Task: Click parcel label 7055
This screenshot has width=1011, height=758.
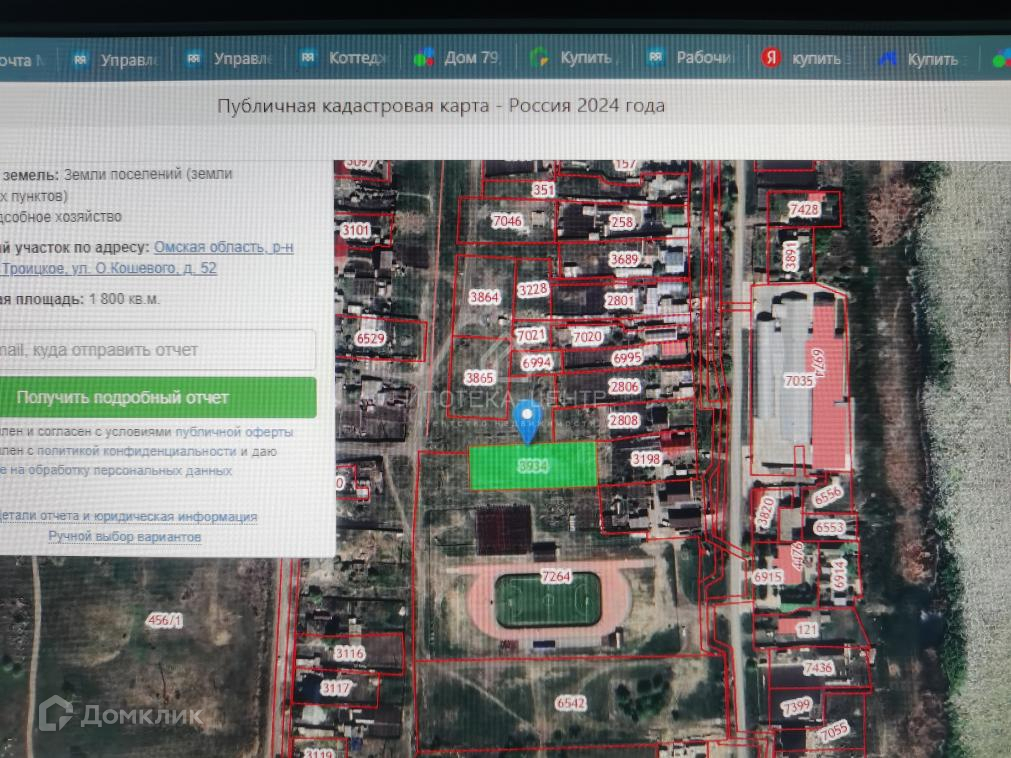Action: click(834, 731)
